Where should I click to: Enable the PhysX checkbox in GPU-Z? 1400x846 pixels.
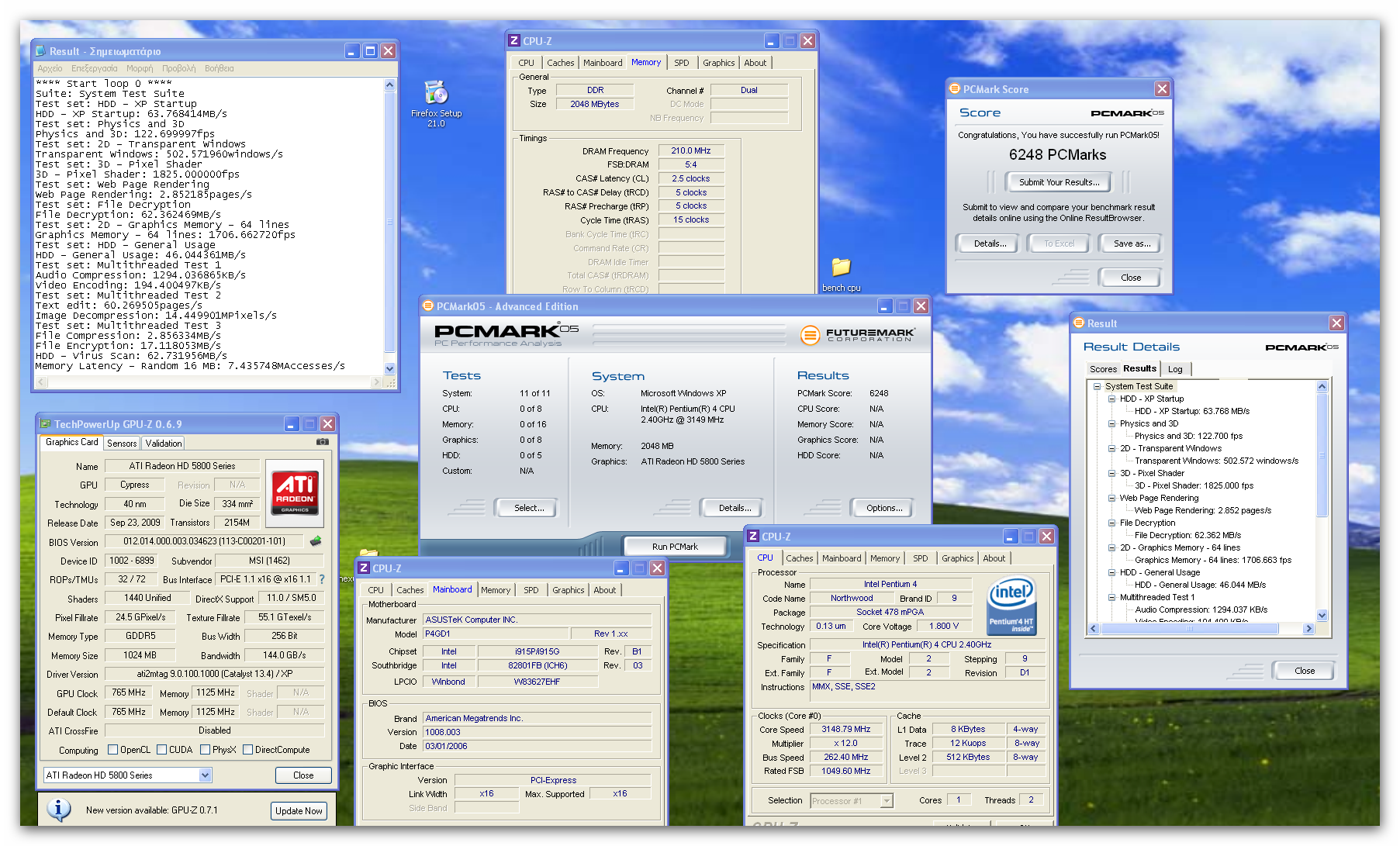(x=206, y=750)
